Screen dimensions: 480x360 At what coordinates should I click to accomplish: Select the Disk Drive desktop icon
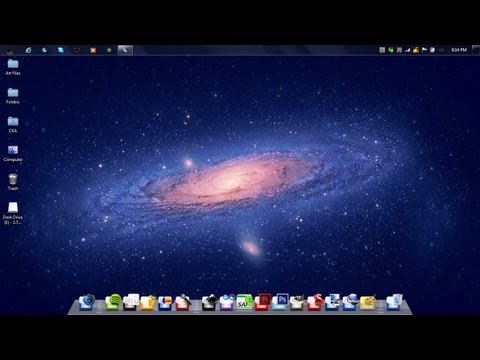point(13,213)
